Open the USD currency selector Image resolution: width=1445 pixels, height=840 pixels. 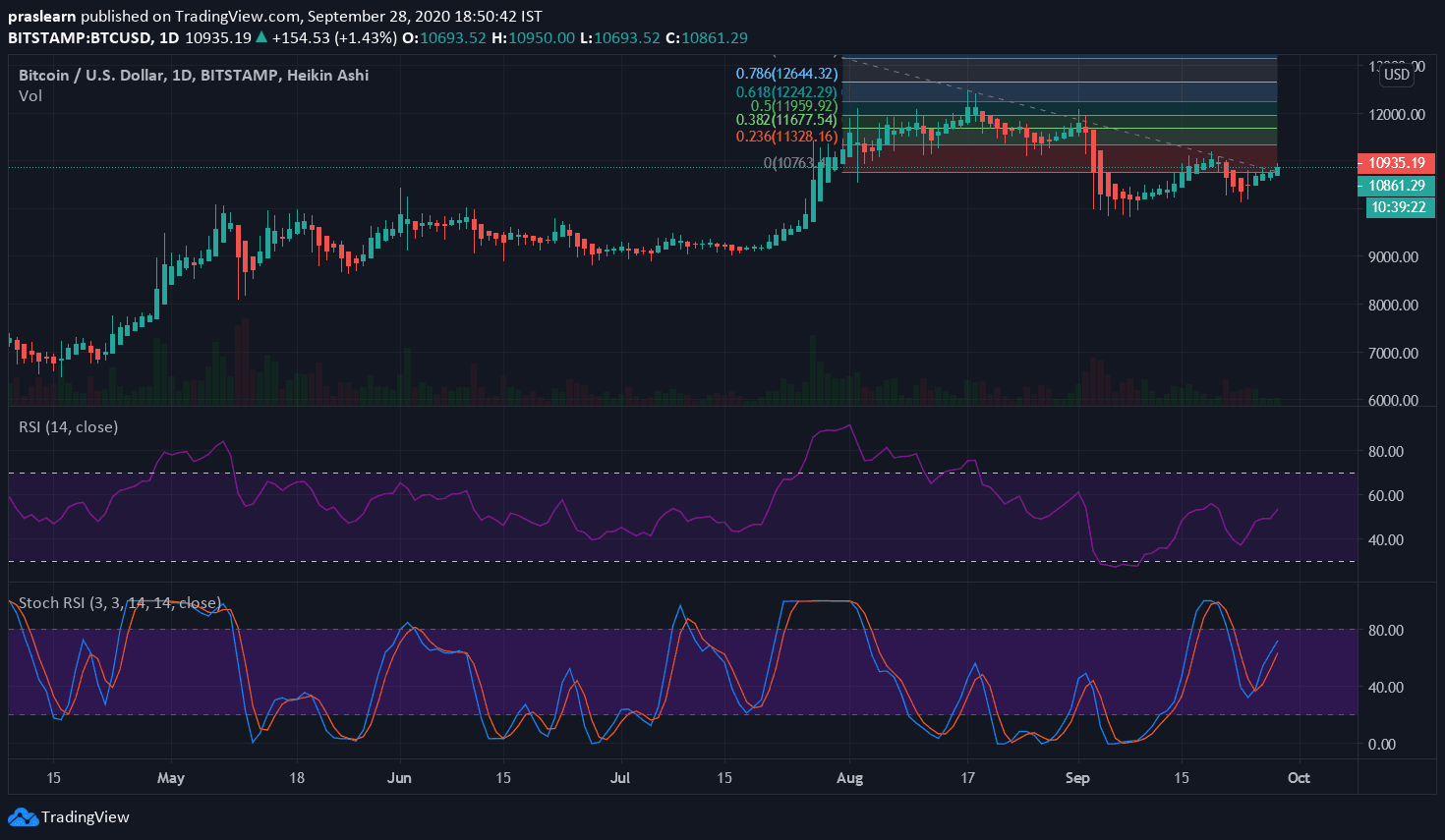pos(1396,75)
